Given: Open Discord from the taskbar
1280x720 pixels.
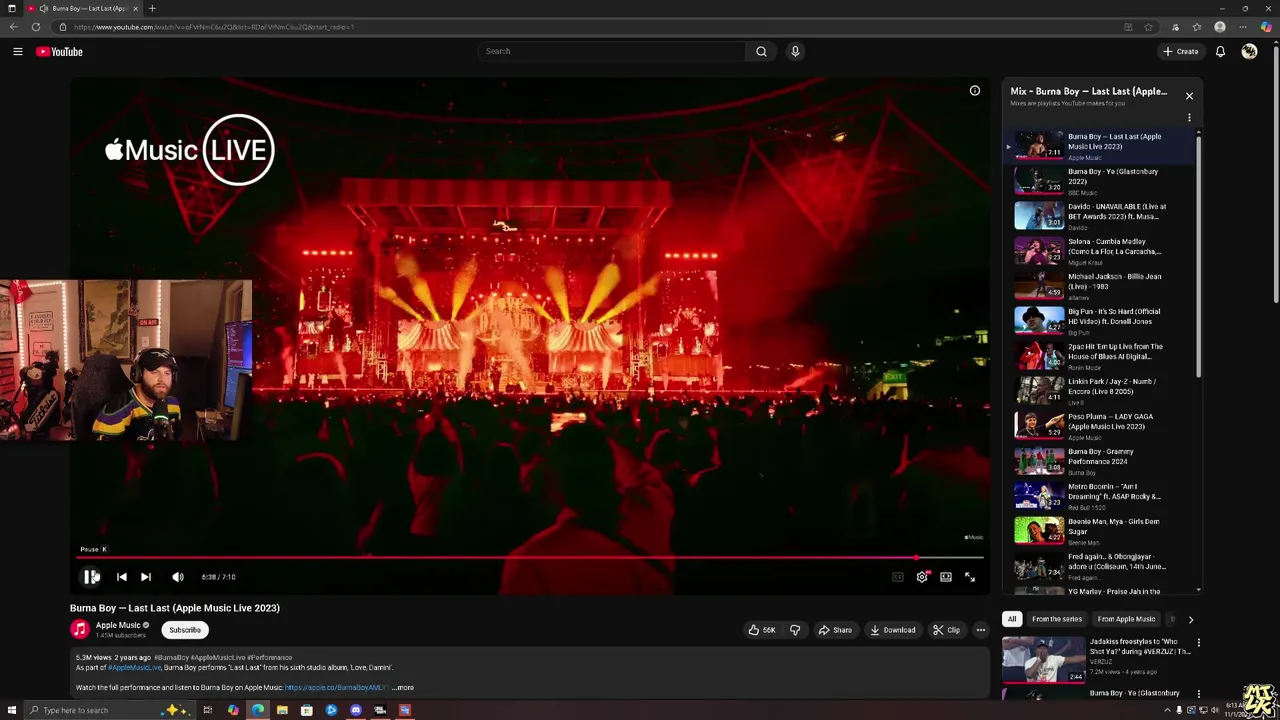Looking at the screenshot, I should pos(356,710).
